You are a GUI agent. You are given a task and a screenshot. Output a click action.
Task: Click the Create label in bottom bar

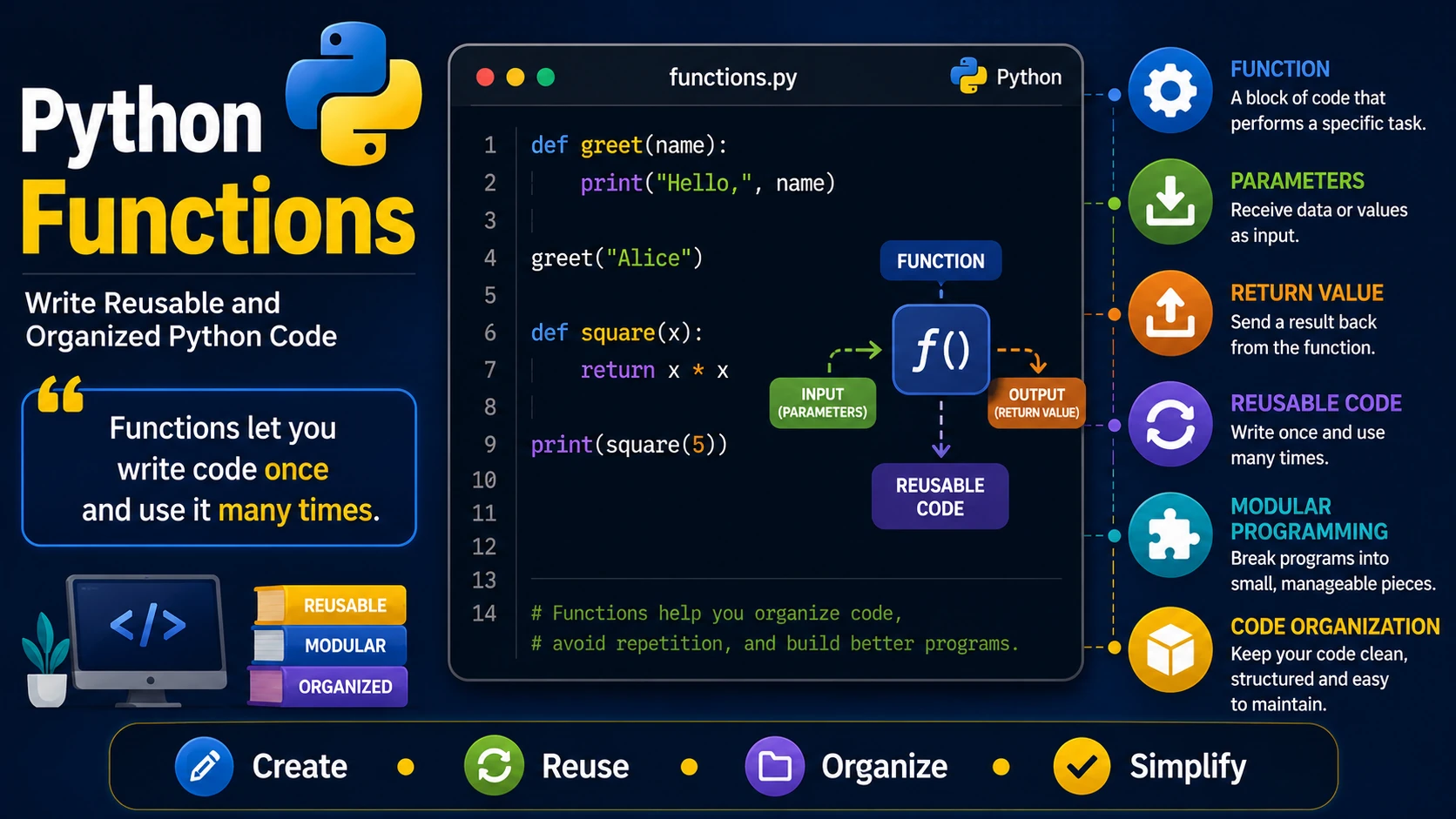pos(300,767)
